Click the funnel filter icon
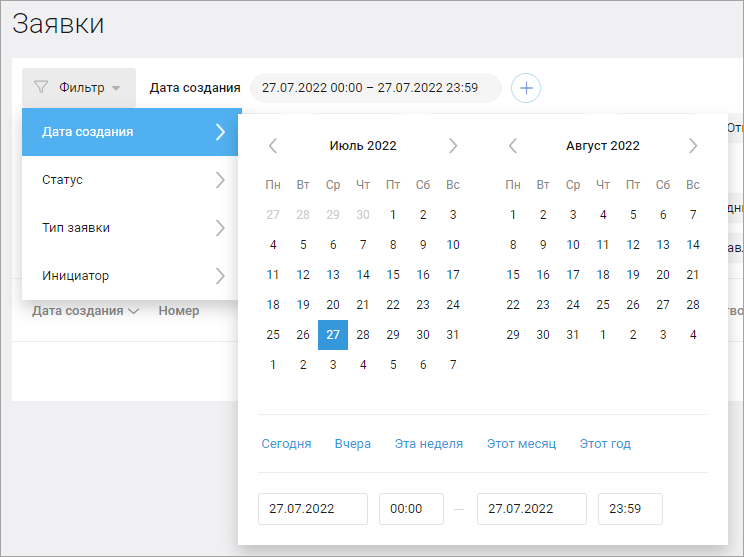Image resolution: width=744 pixels, height=557 pixels. pos(41,87)
